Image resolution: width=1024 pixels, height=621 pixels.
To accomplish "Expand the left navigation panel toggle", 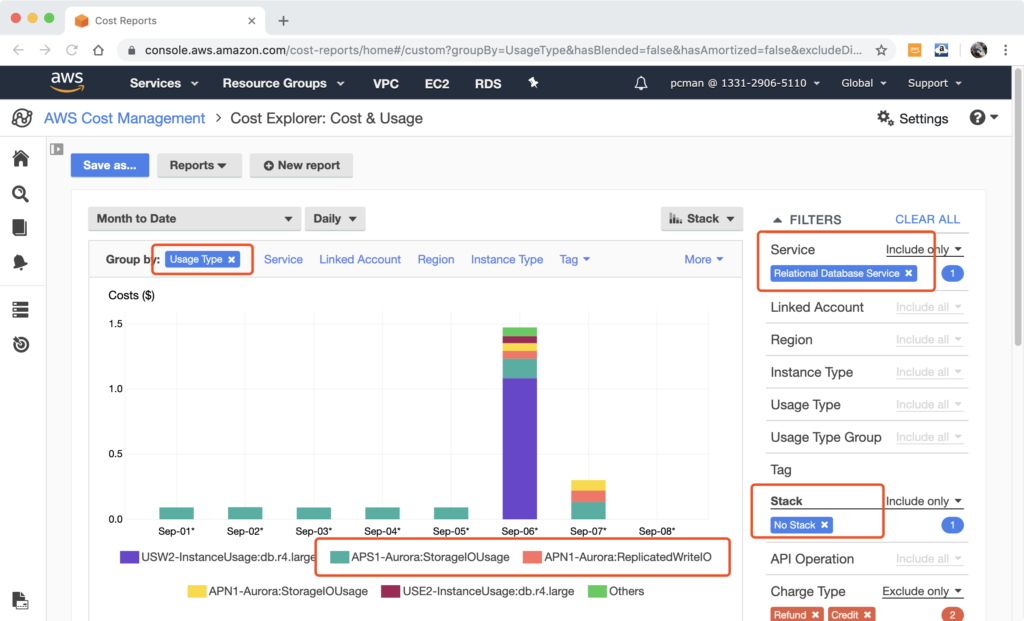I will point(57,150).
